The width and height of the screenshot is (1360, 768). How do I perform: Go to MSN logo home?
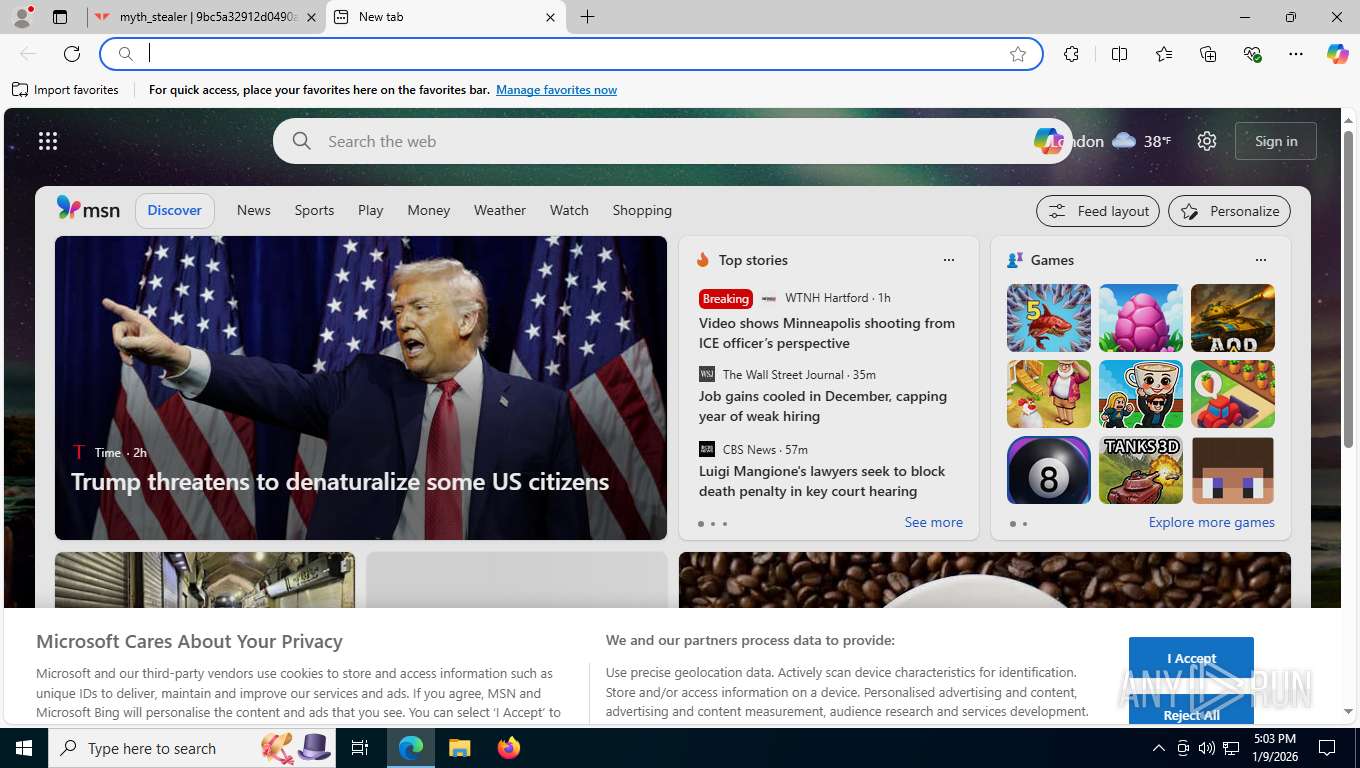click(x=88, y=210)
